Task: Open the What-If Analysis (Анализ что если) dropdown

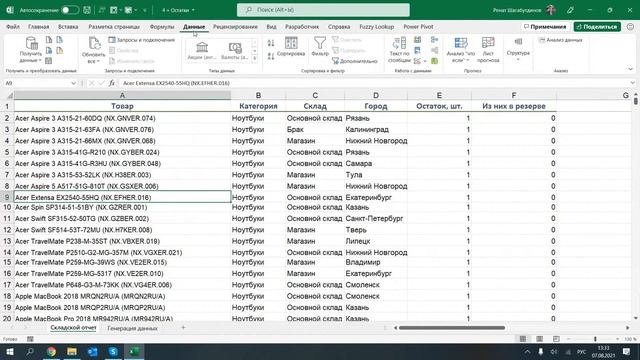Action: pyautogui.click(x=461, y=49)
